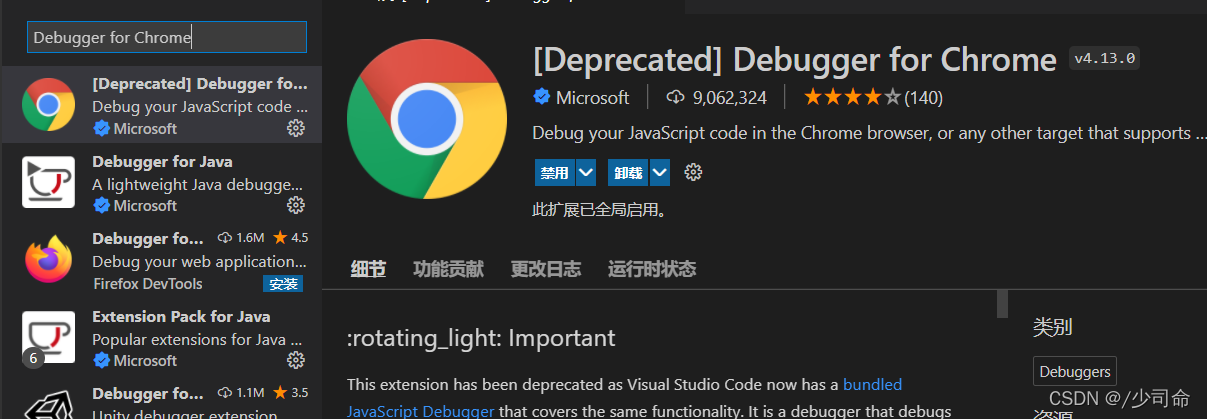Click the 卸载 uninstall button
This screenshot has width=1207, height=419.
(628, 172)
